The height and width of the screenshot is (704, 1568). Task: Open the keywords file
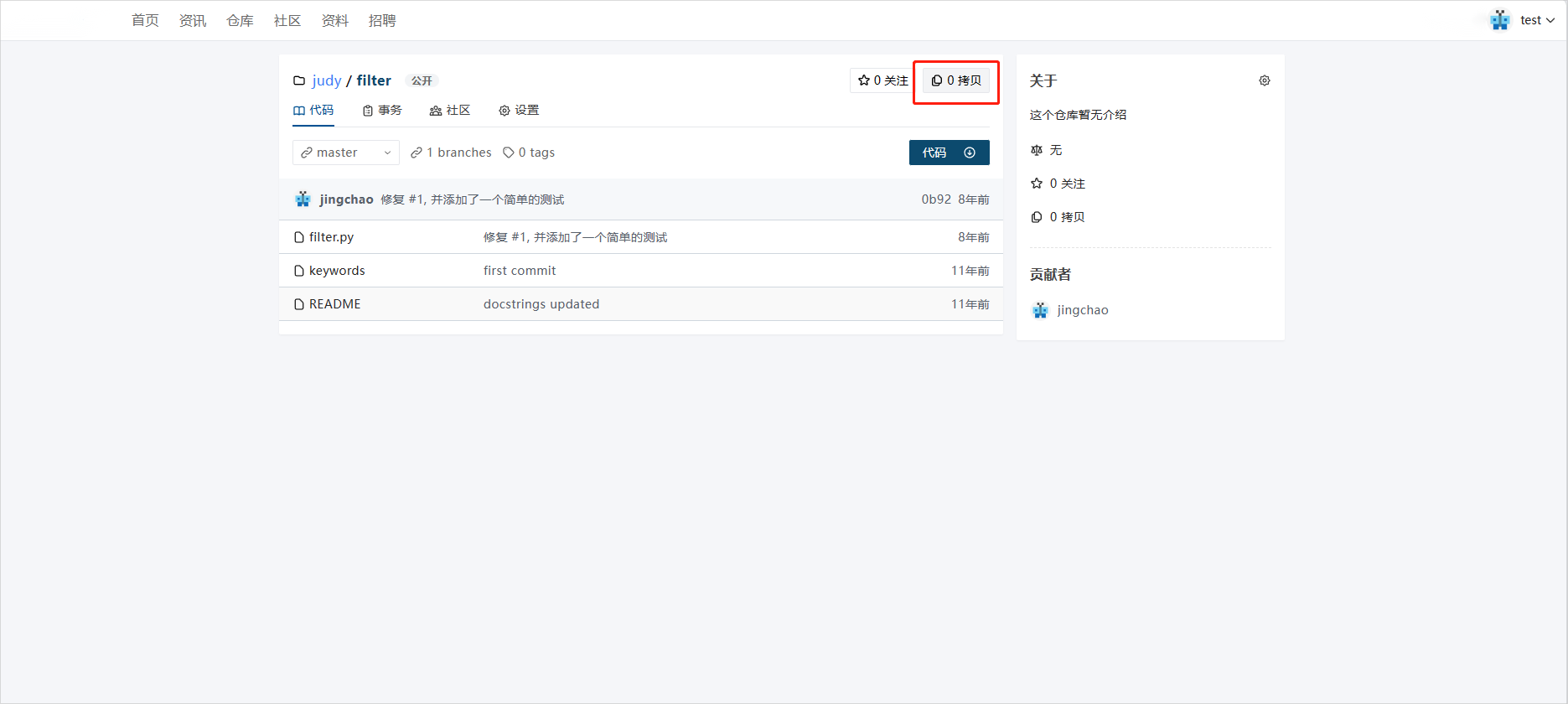click(337, 271)
